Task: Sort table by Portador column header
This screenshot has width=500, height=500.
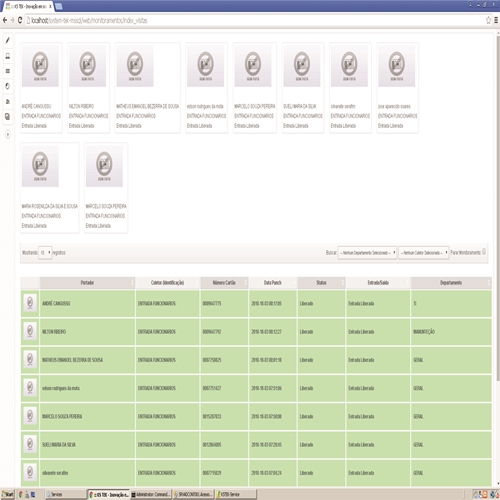Action: pyautogui.click(x=87, y=283)
